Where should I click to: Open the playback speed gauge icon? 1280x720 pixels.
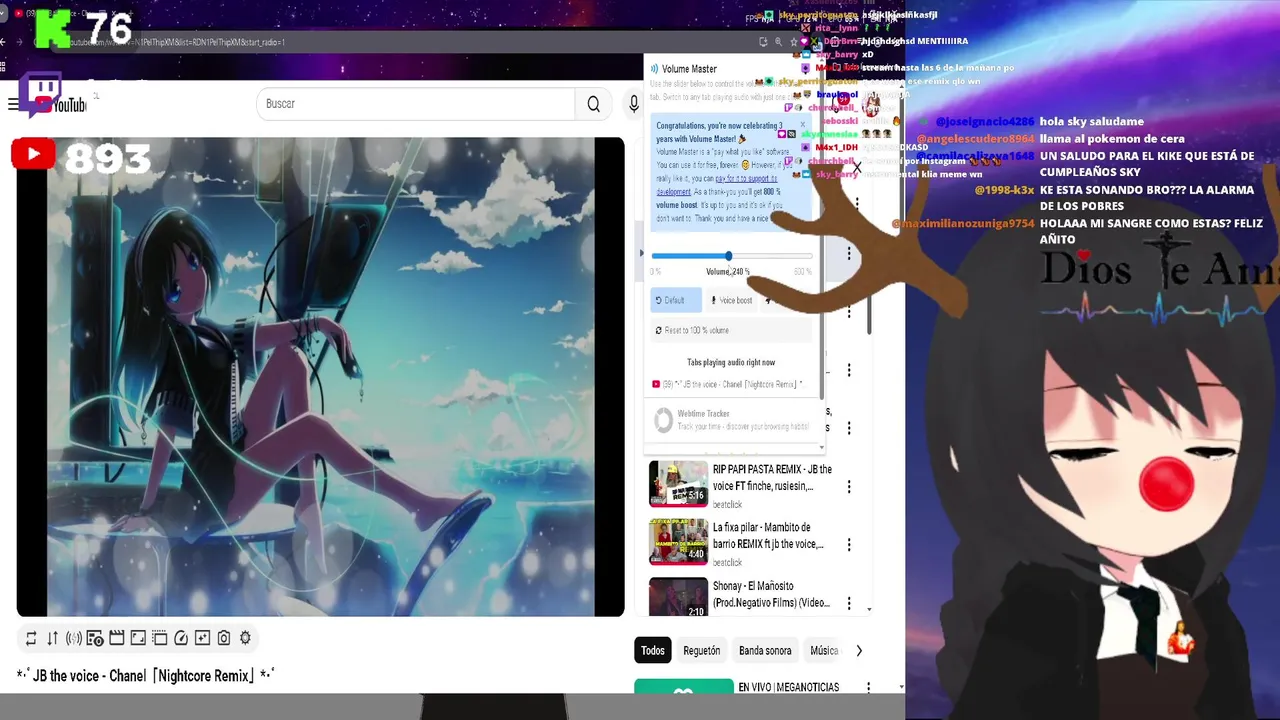[x=181, y=638]
